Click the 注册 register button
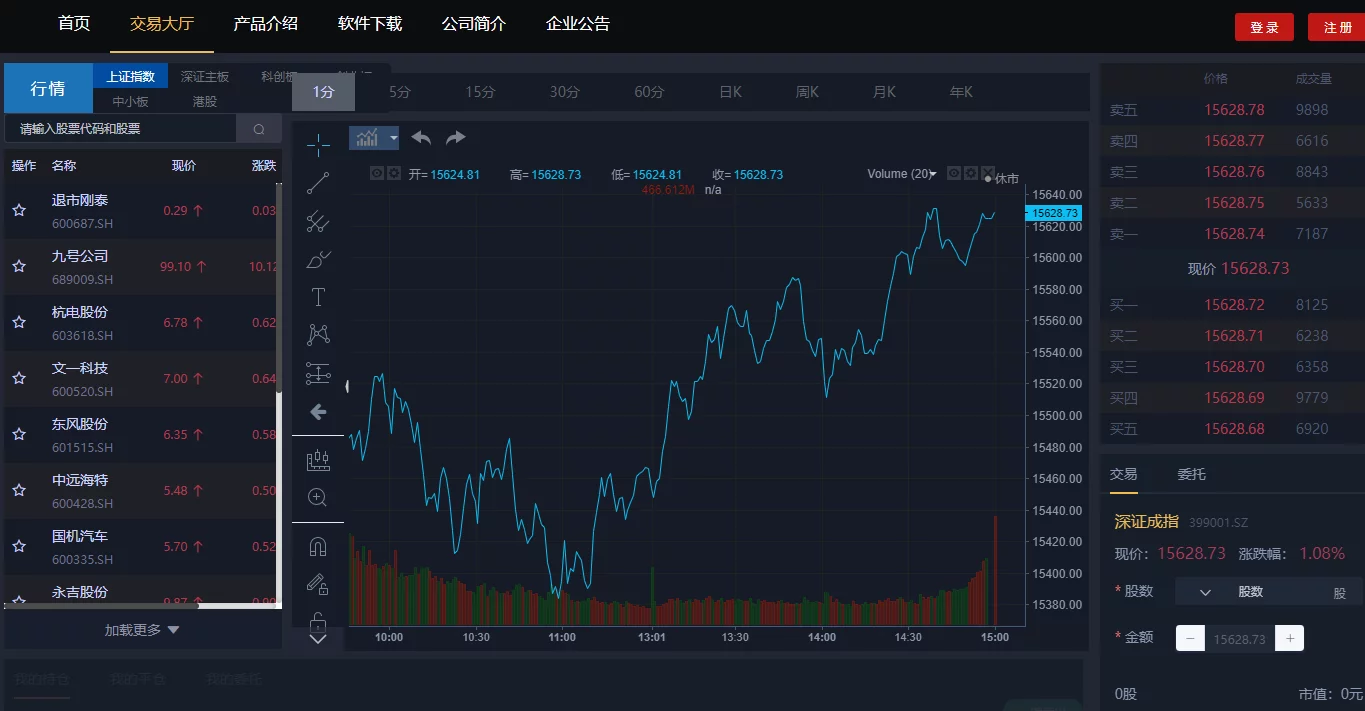Screen dimensions: 1365x711 tap(1337, 27)
